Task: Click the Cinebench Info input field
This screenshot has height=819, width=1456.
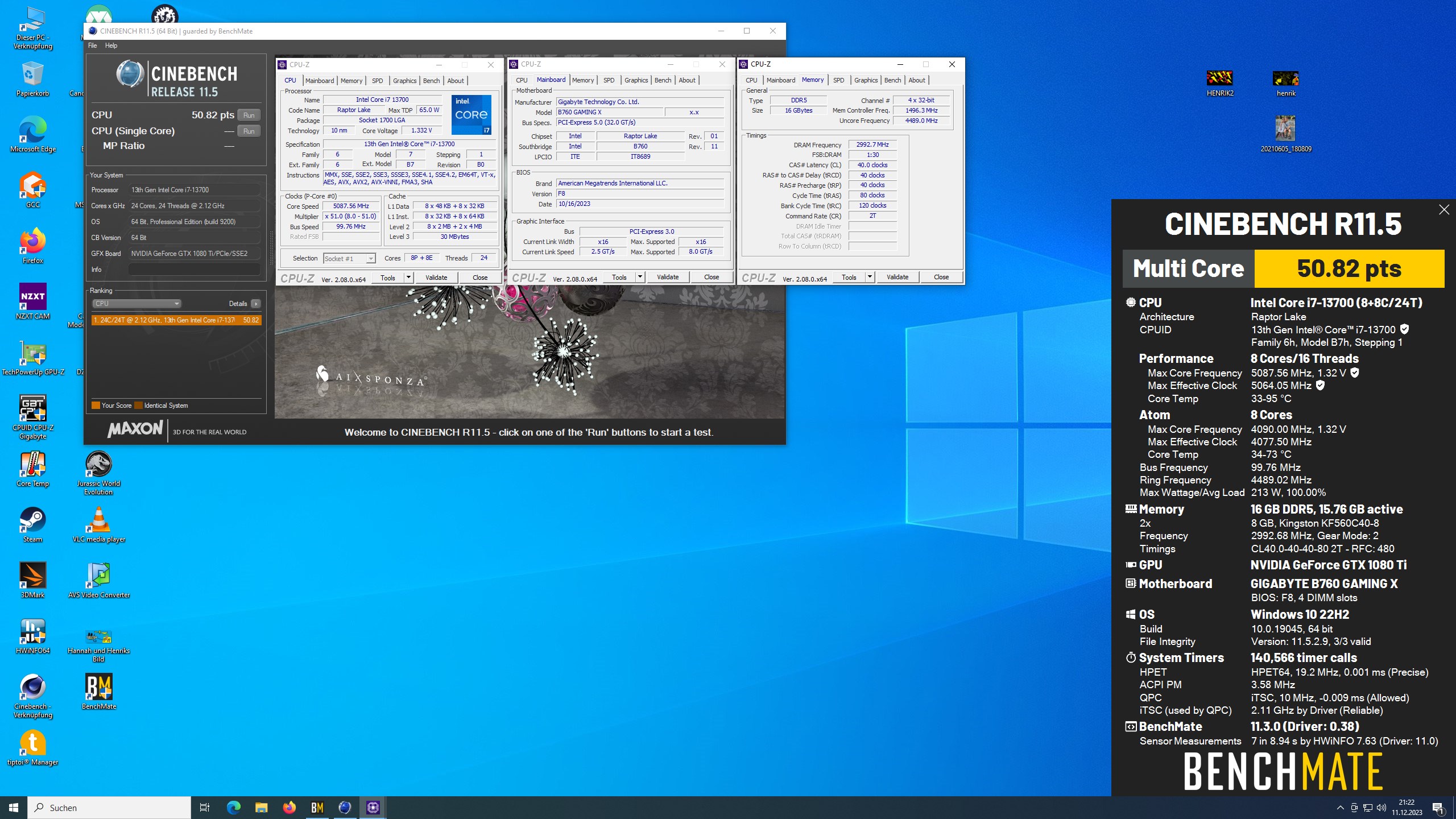Action: coord(195,270)
